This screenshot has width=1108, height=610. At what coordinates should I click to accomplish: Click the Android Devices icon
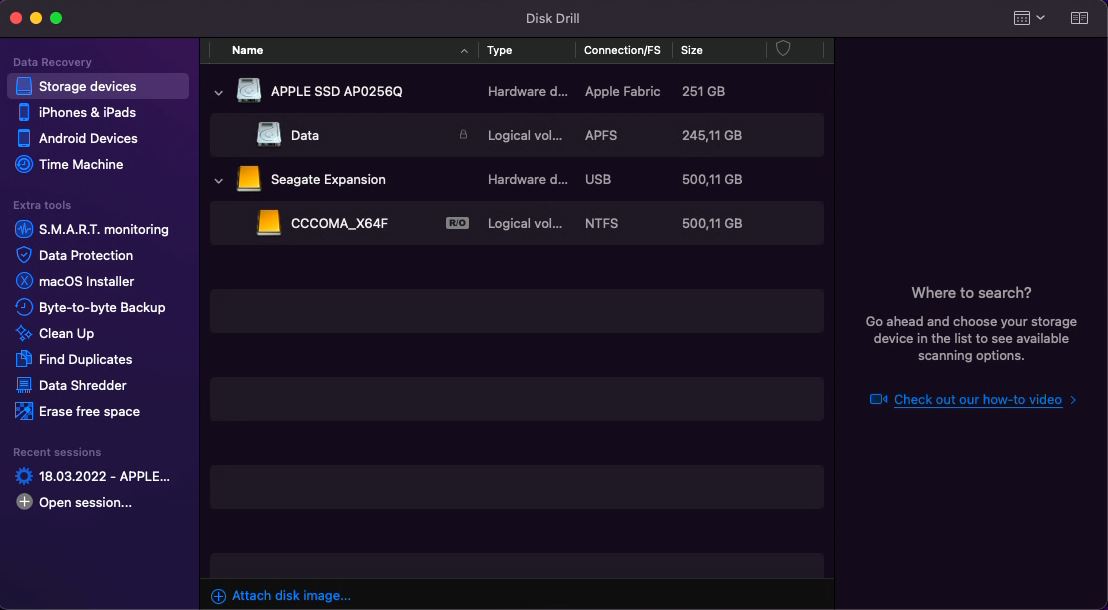pyautogui.click(x=24, y=139)
